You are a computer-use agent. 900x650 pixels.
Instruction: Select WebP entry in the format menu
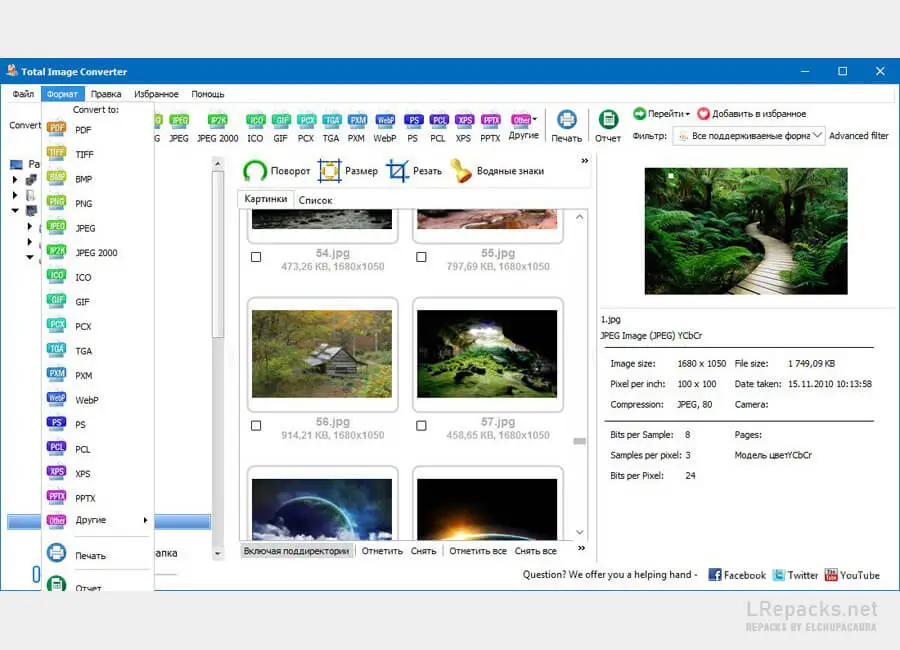click(x=98, y=400)
